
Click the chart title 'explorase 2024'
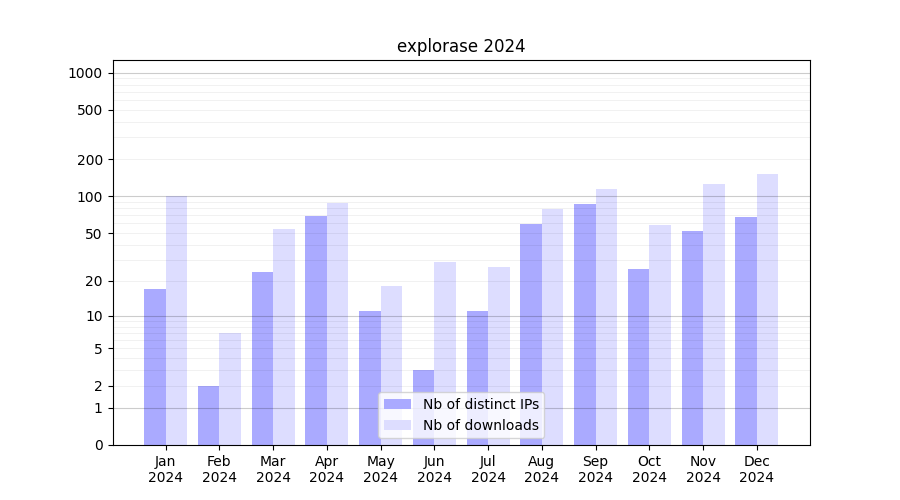point(461,46)
